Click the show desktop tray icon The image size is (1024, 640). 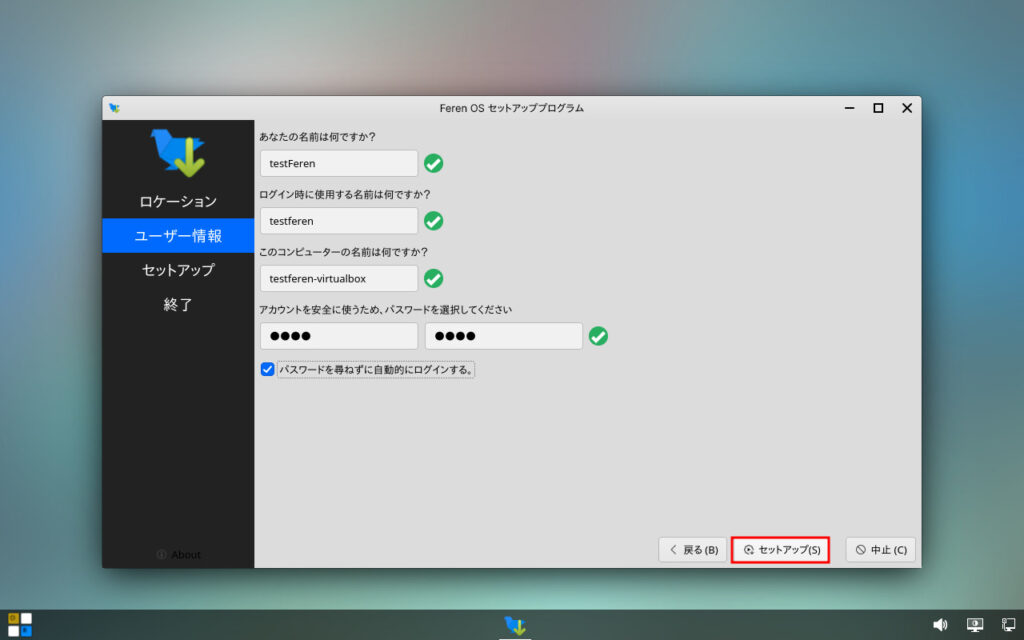point(1008,624)
